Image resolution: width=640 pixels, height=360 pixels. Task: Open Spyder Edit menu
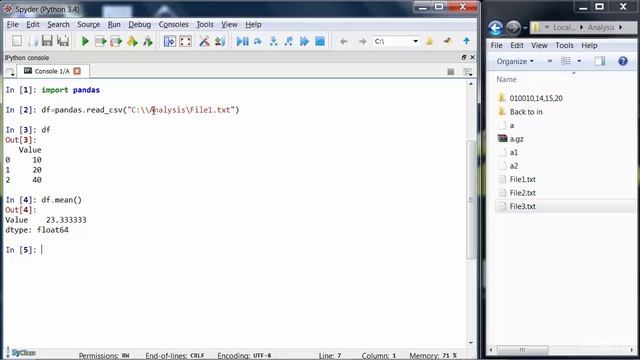[x=33, y=24]
